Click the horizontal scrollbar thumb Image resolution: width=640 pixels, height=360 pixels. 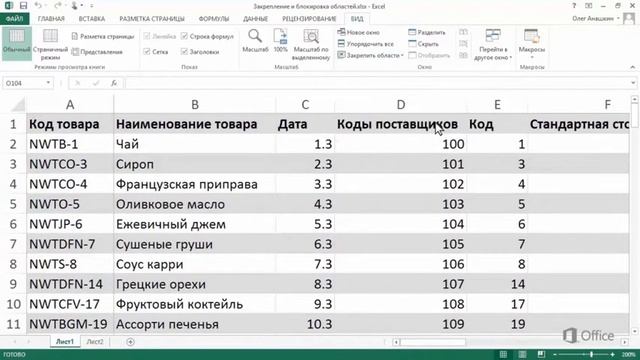coord(433,342)
